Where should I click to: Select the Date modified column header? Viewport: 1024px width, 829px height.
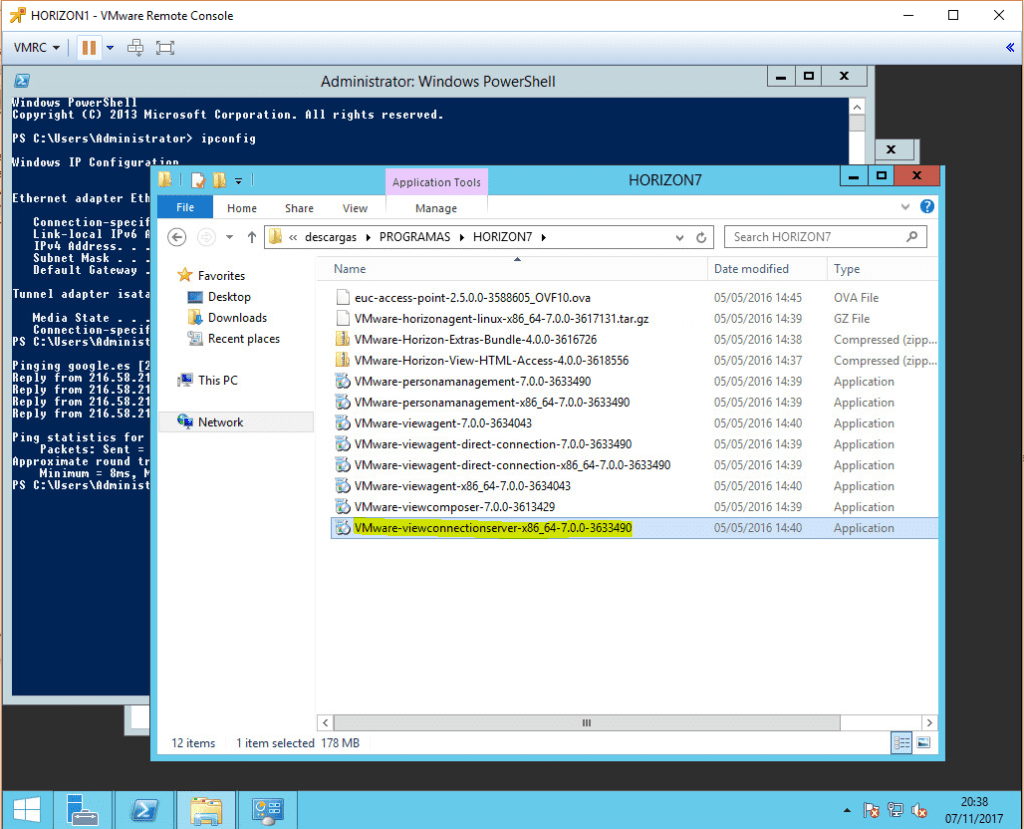tap(766, 268)
